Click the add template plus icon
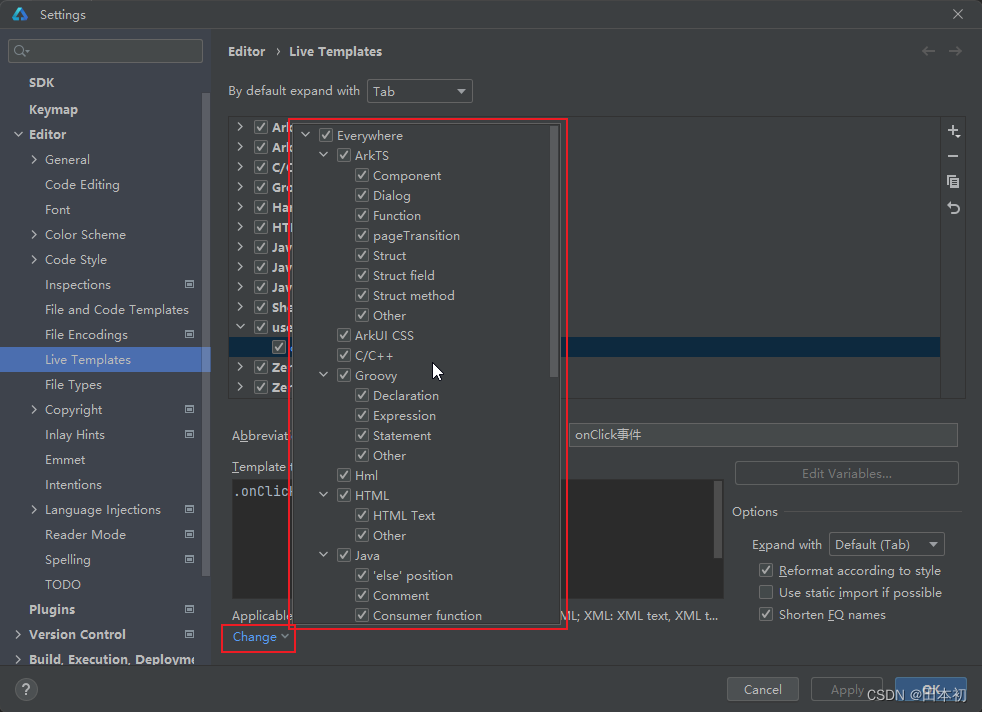 (953, 131)
